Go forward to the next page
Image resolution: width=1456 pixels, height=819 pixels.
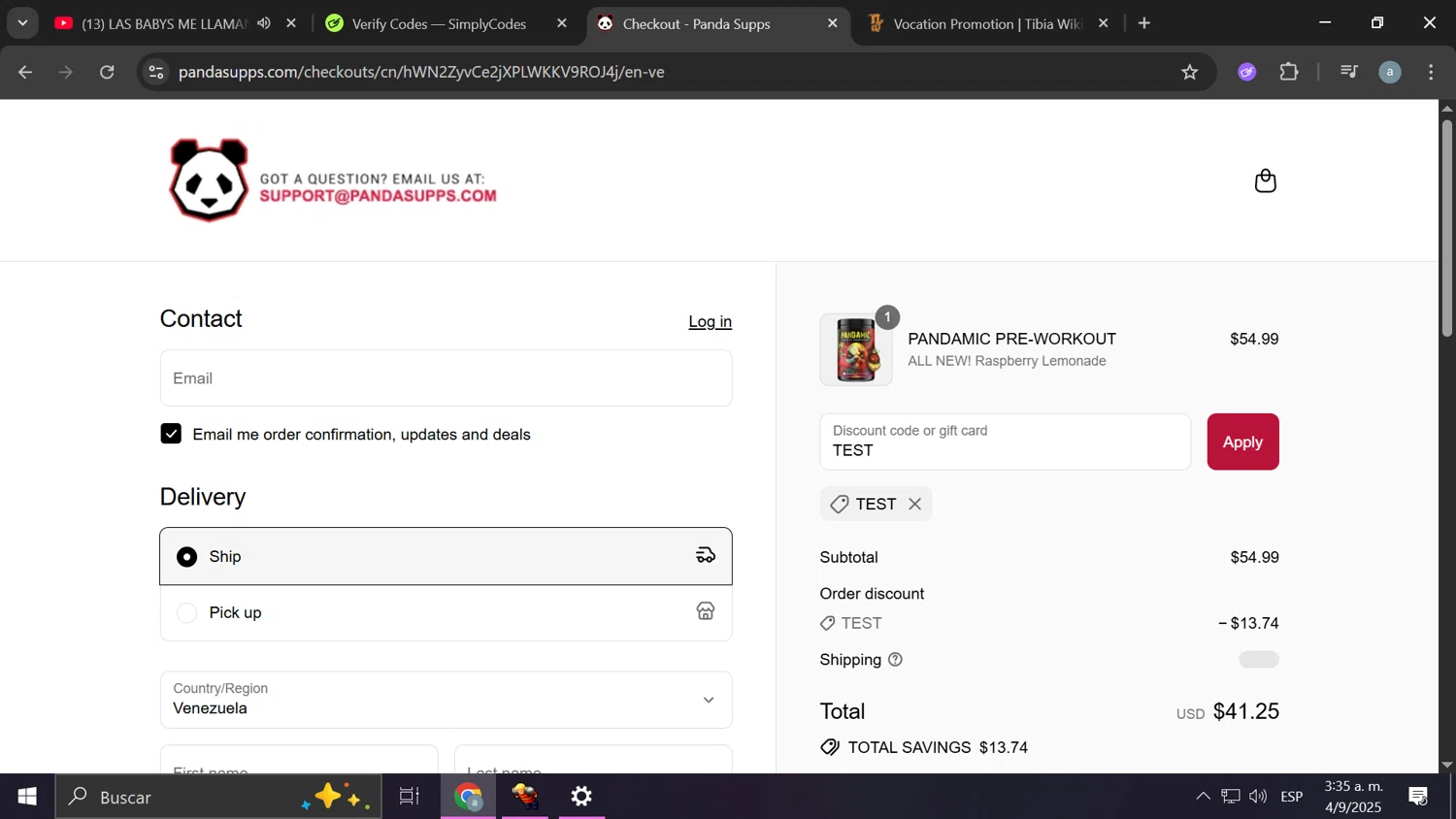66,72
